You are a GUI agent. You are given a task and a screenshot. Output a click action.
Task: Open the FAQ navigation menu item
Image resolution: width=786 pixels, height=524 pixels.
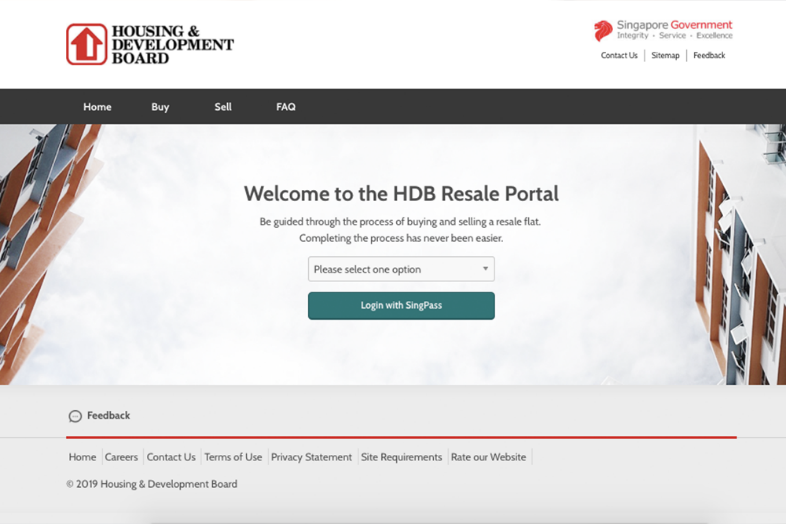(286, 107)
